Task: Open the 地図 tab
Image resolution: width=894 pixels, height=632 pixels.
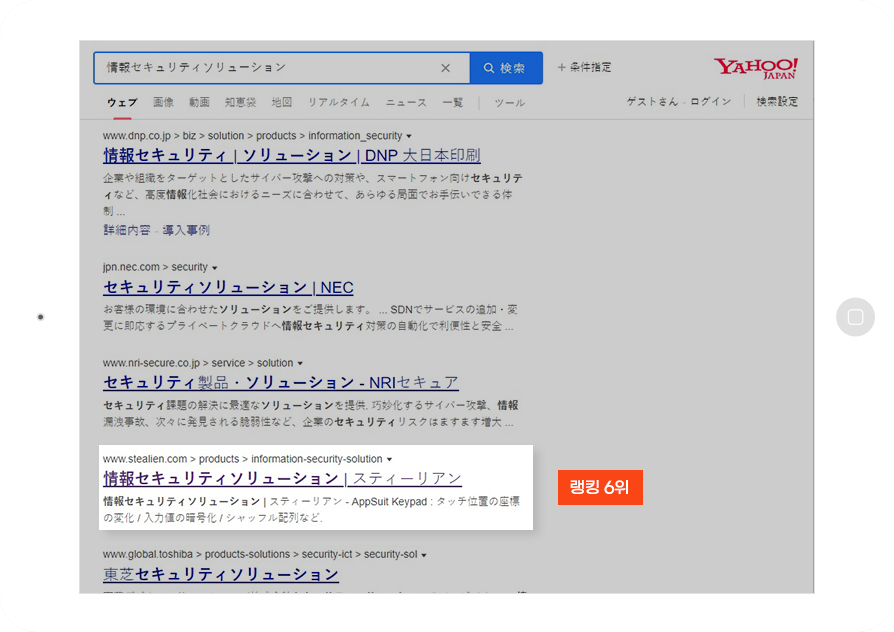Action: coord(282,103)
